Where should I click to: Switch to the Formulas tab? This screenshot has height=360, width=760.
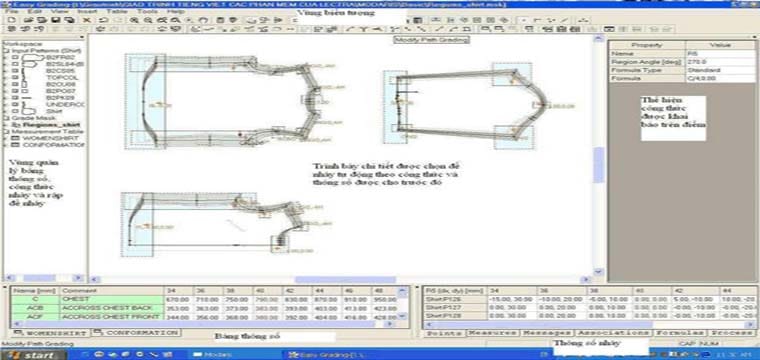point(680,333)
